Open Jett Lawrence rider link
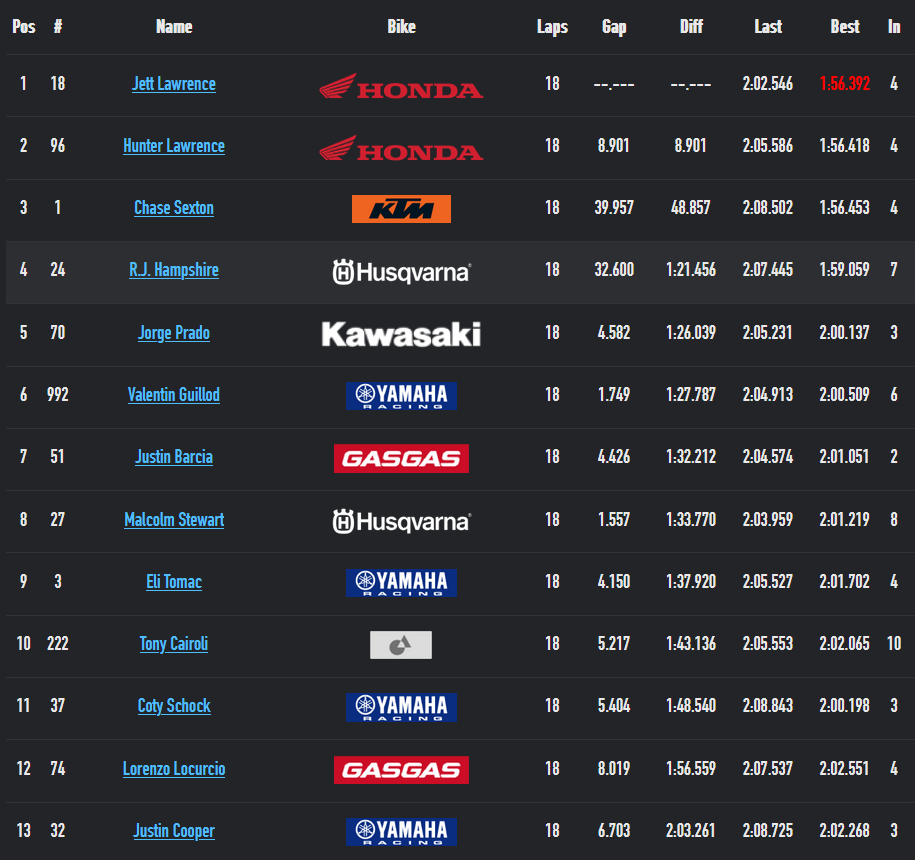Image resolution: width=915 pixels, height=860 pixels. click(174, 84)
